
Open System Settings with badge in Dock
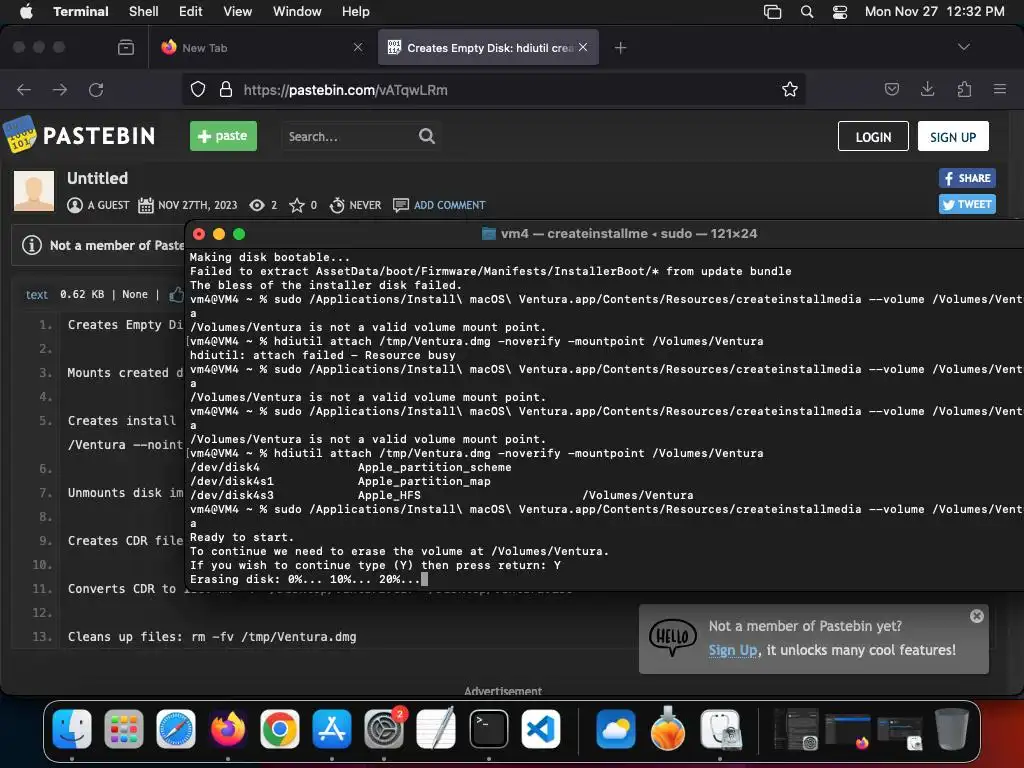coord(384,729)
